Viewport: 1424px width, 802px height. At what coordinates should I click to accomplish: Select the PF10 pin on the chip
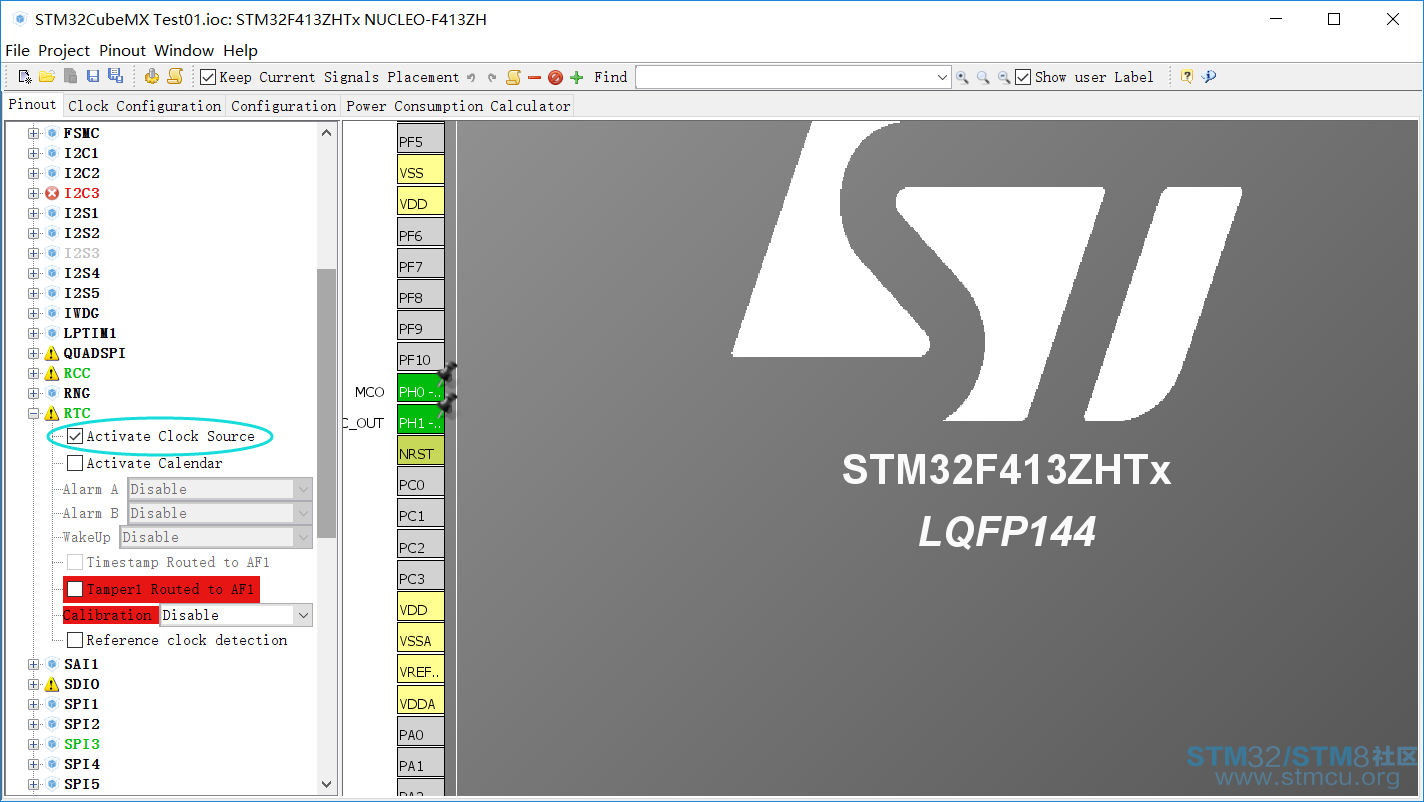[420, 359]
